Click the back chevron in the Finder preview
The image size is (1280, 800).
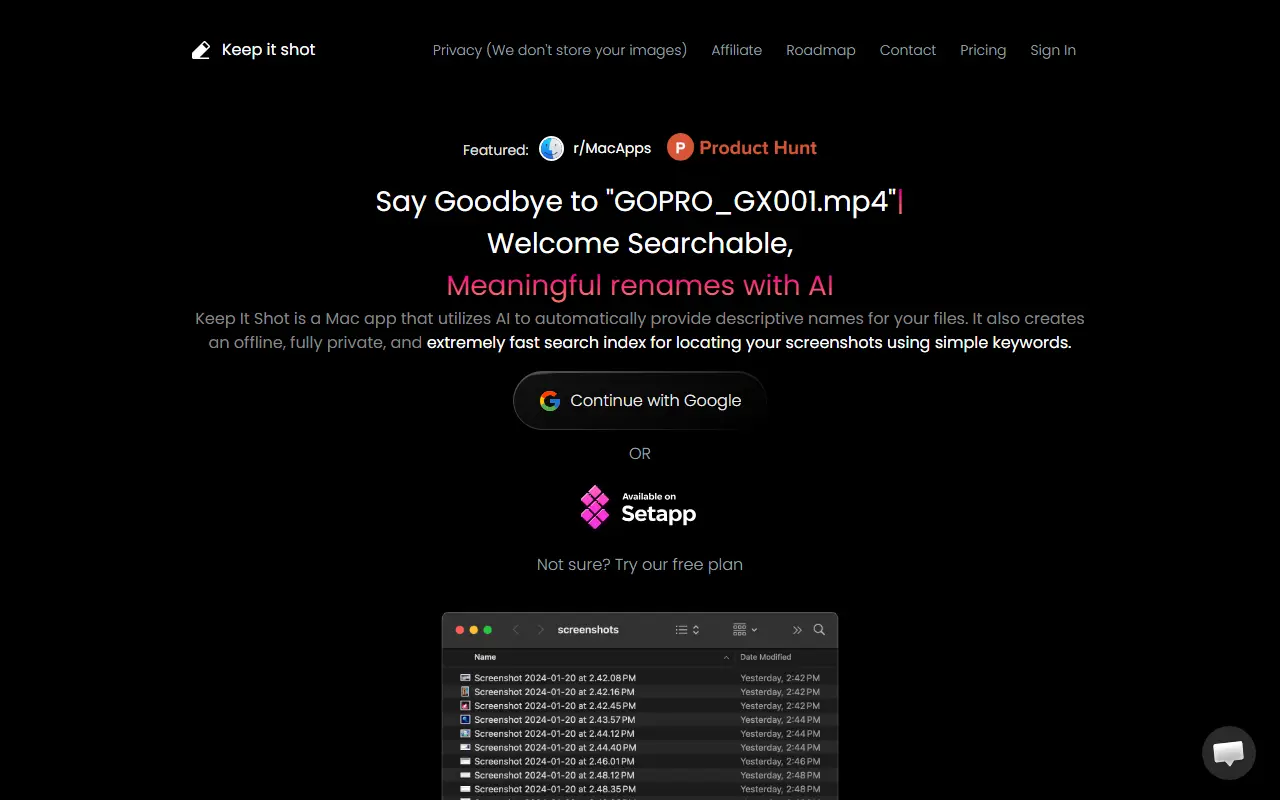coord(516,630)
